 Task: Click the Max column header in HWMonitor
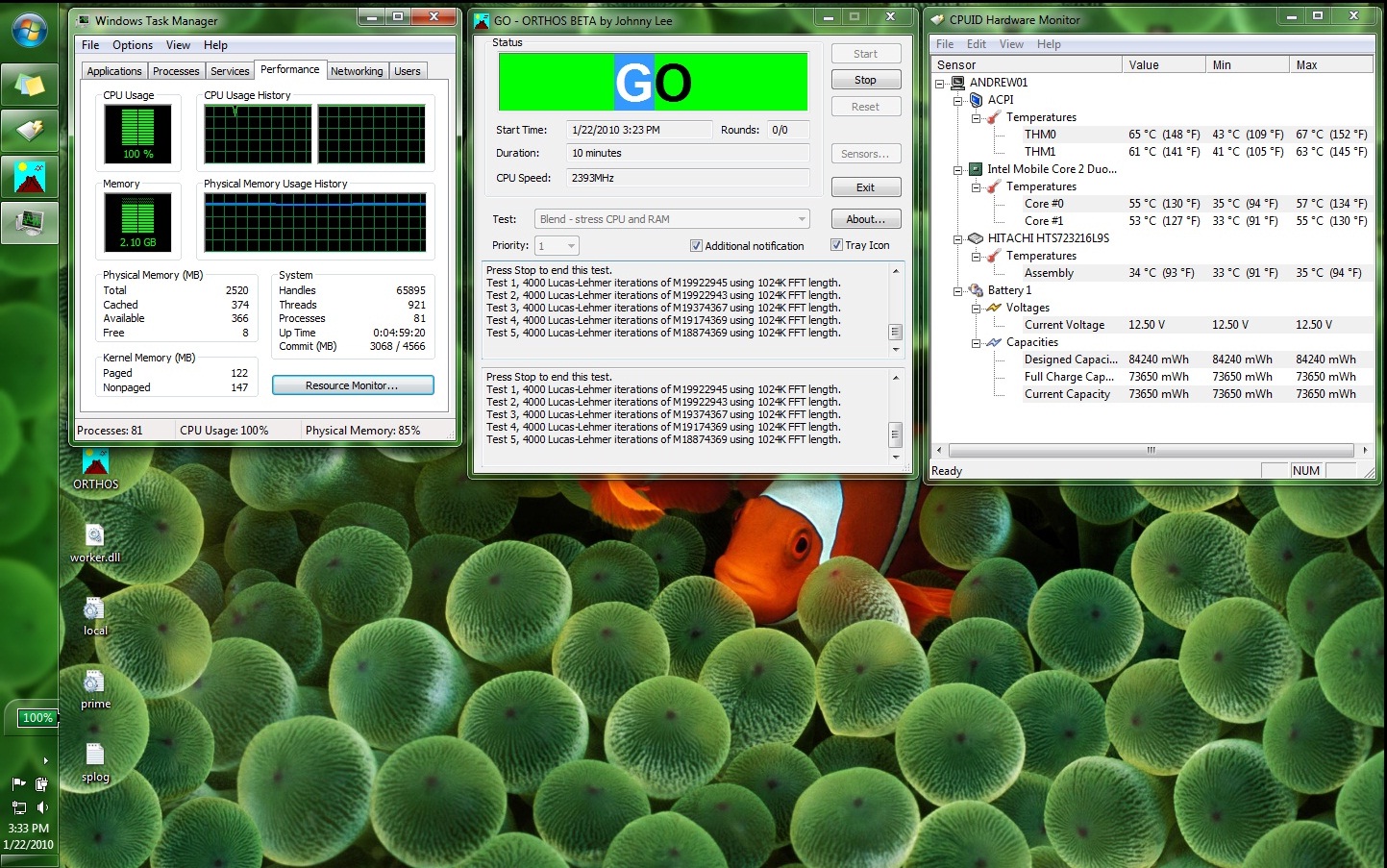pyautogui.click(x=1330, y=64)
